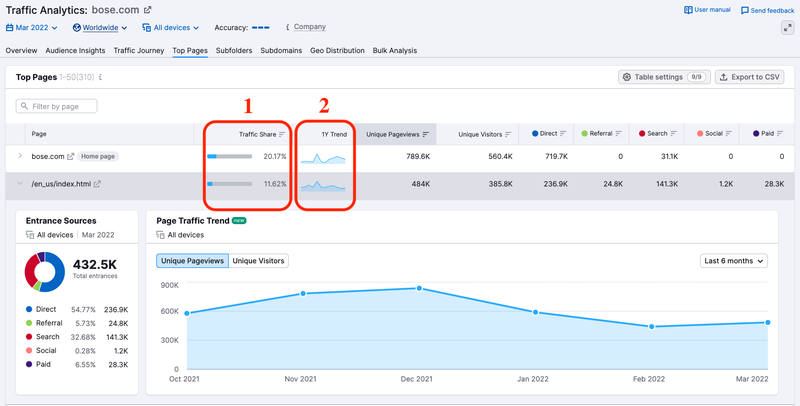Open the All devices filter dropdown
Screen dimensions: 800x406
(170, 28)
